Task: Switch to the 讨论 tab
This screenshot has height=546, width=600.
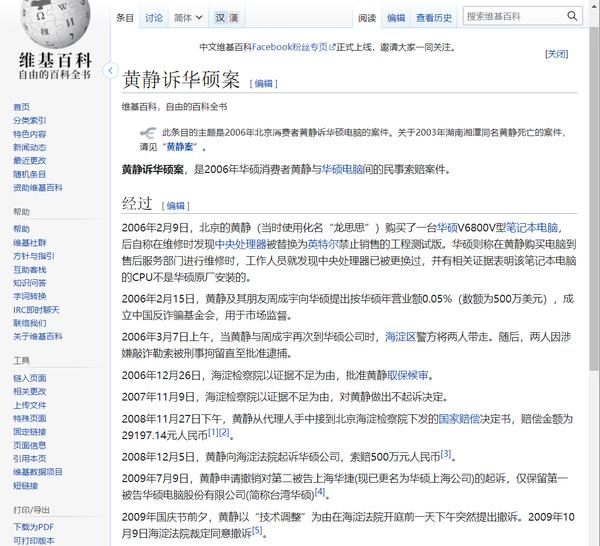Action: (x=154, y=18)
